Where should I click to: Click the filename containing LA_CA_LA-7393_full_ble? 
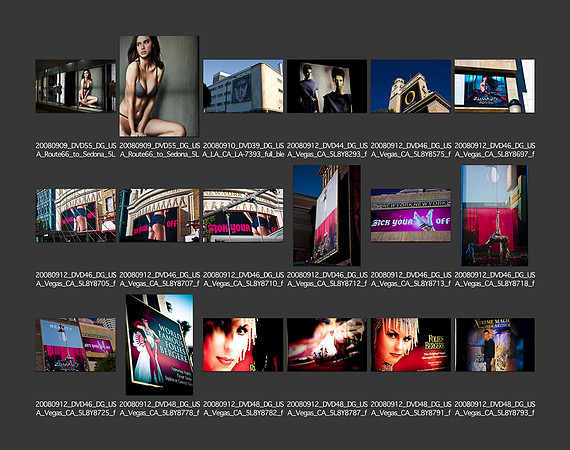(243, 150)
